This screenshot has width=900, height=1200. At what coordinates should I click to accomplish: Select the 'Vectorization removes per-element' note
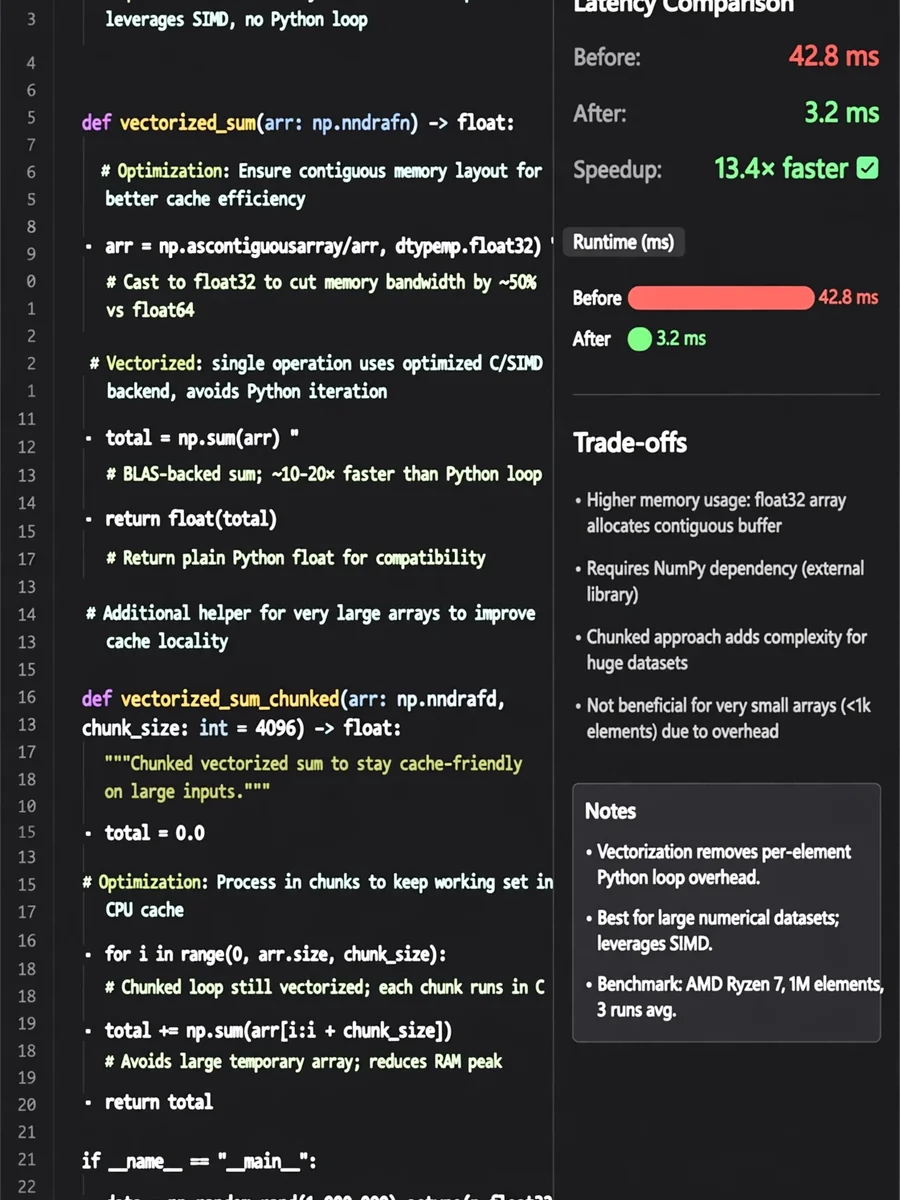tap(717, 864)
